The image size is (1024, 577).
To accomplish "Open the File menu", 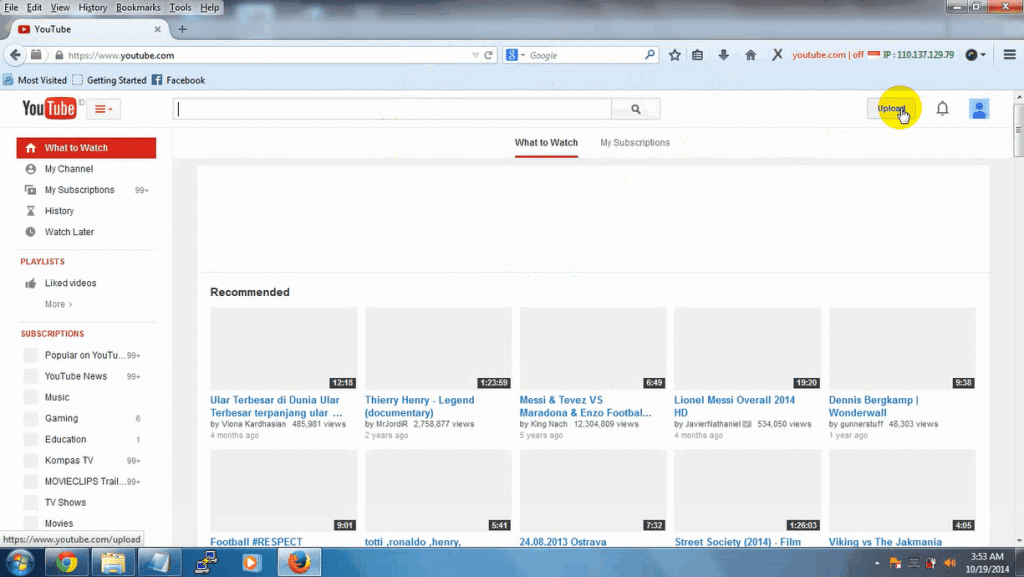I will (11, 8).
